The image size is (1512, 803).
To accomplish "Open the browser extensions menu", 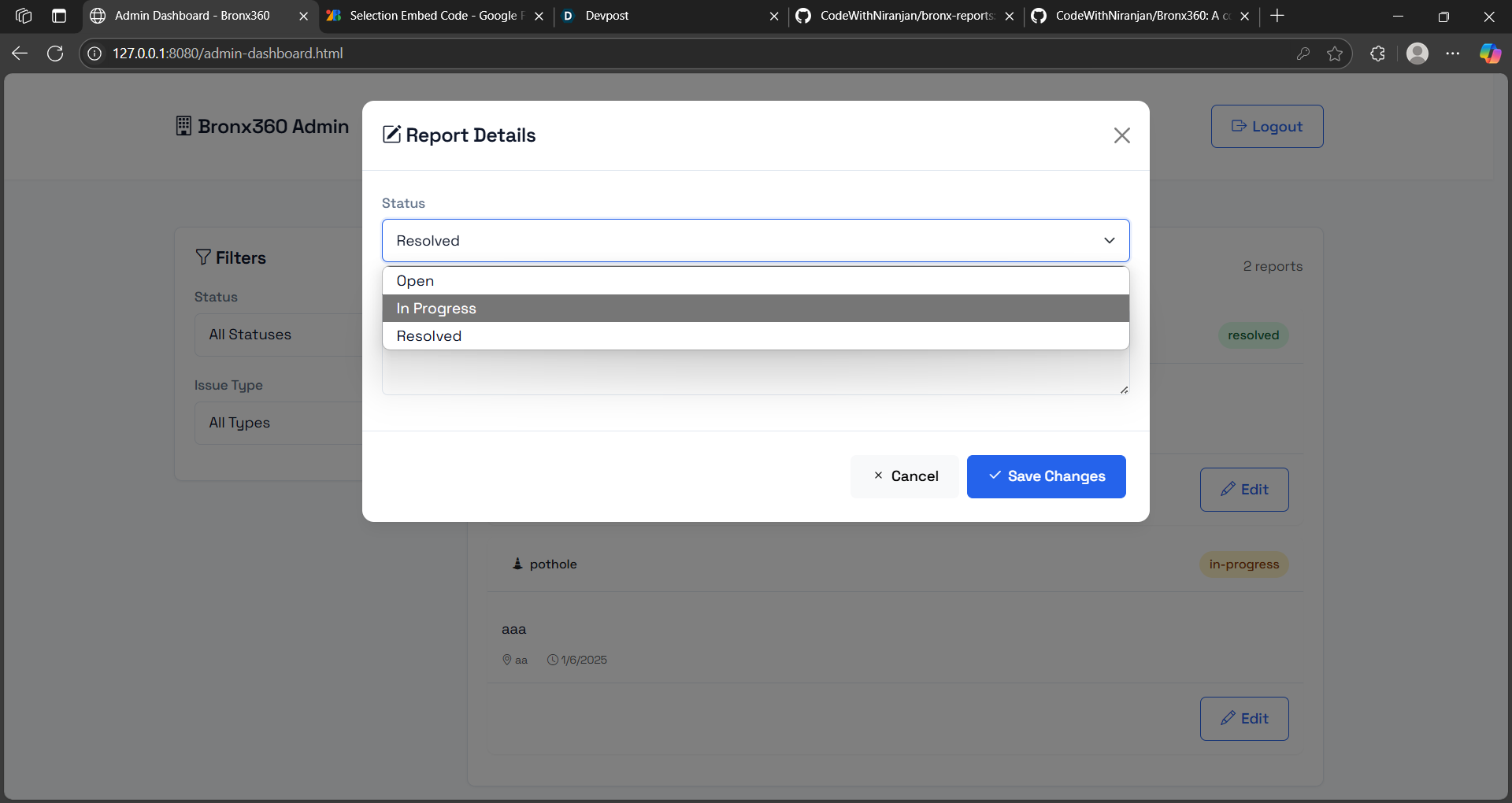I will coord(1377,54).
